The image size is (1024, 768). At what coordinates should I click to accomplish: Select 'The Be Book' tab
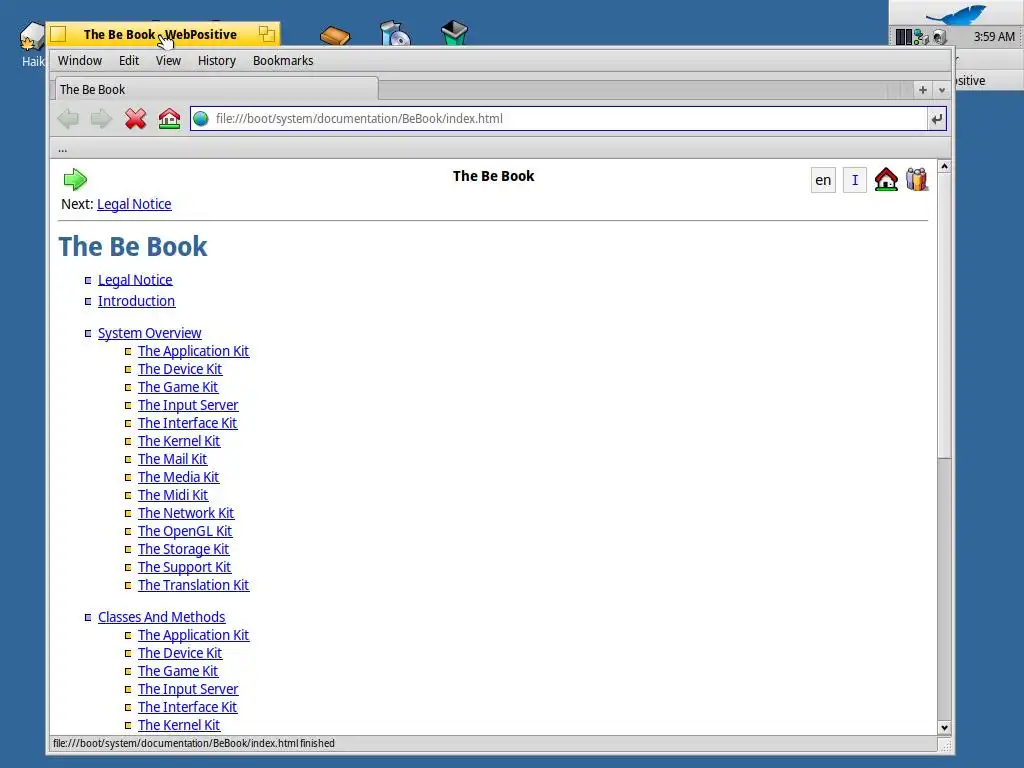click(x=215, y=89)
